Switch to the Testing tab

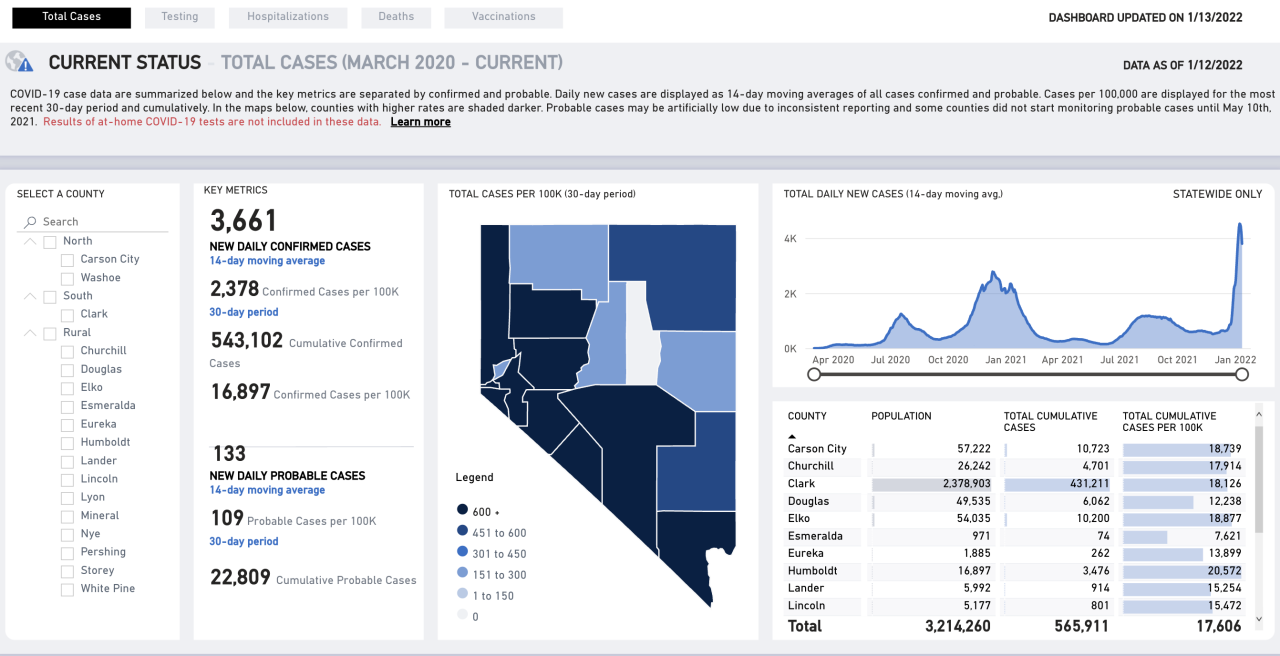[179, 17]
